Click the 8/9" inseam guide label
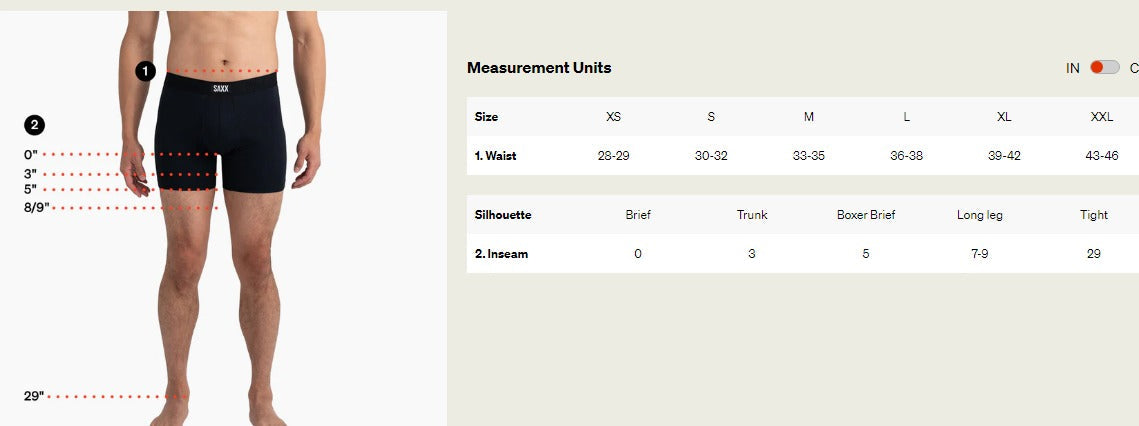1139x426 pixels. [36, 208]
